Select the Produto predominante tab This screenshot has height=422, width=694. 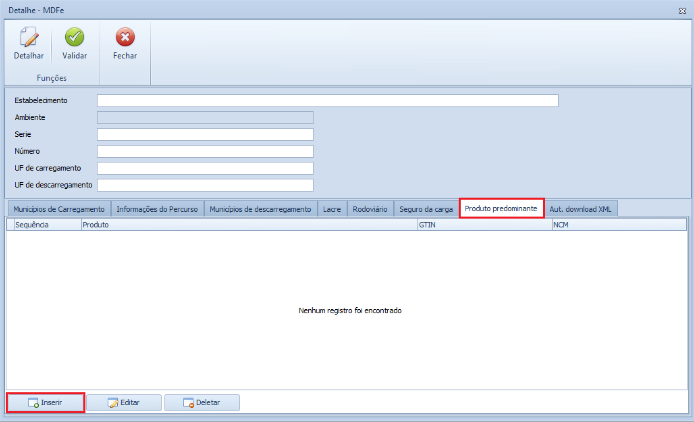point(501,208)
